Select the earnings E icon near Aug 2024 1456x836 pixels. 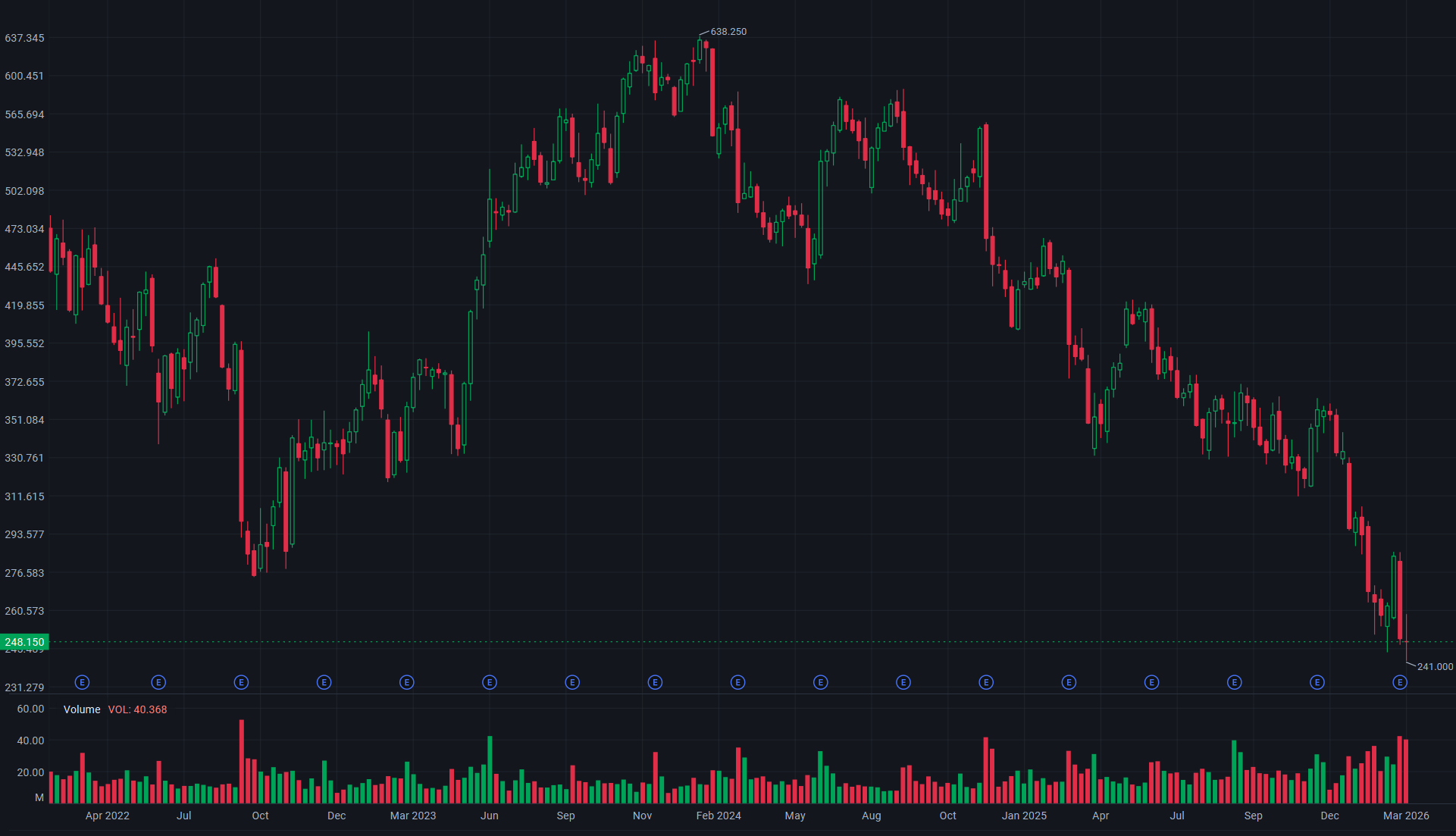pos(903,682)
